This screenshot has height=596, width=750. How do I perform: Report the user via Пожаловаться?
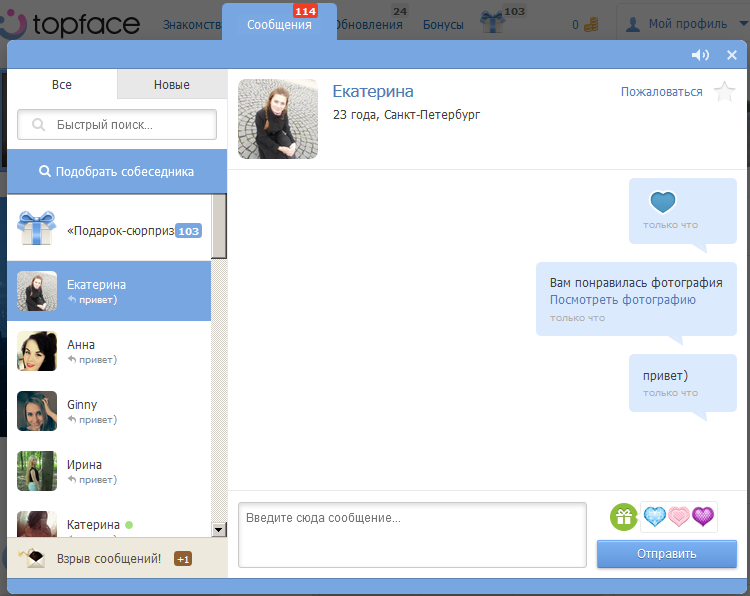pos(662,91)
